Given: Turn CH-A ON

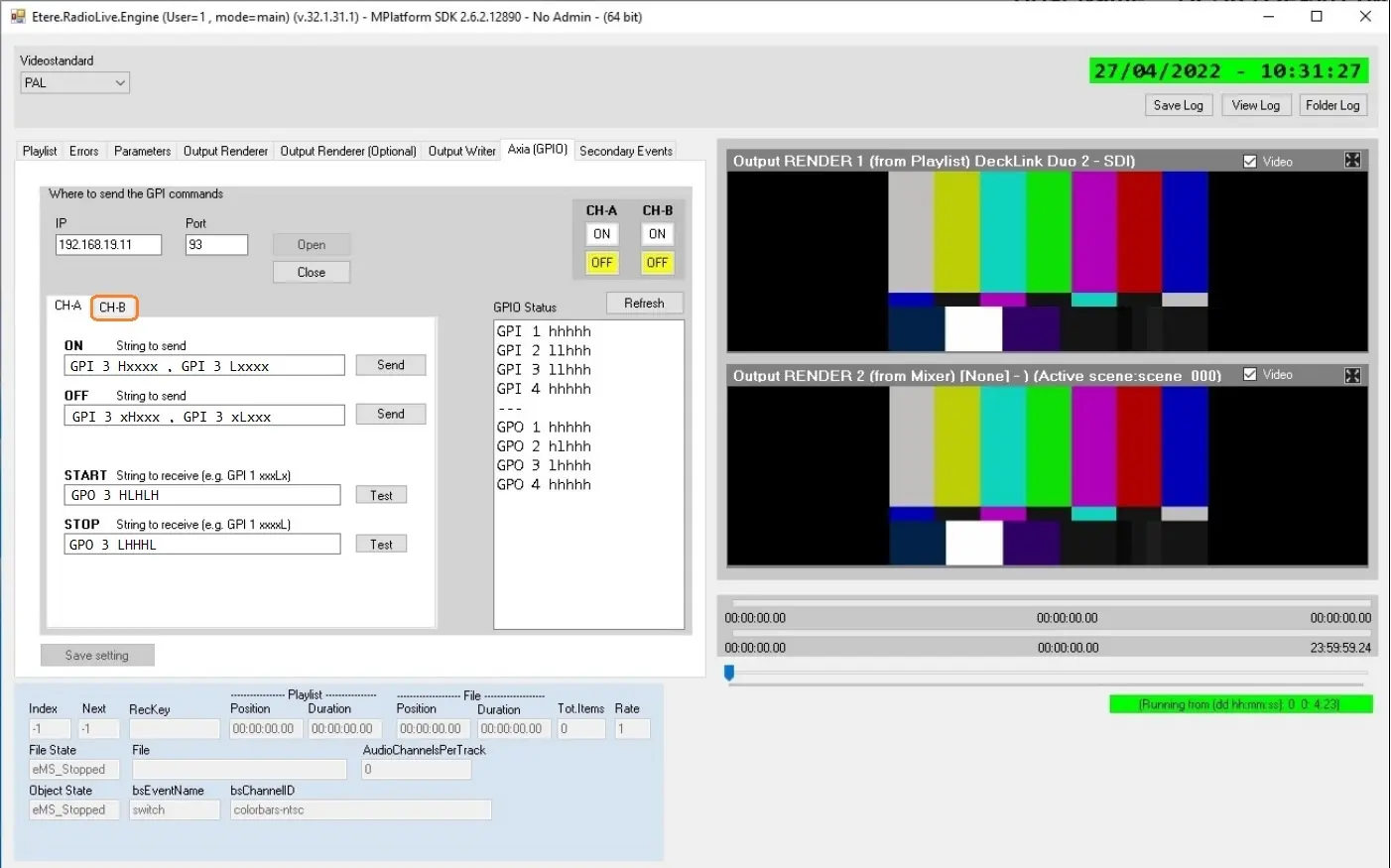Looking at the screenshot, I should pyautogui.click(x=601, y=234).
